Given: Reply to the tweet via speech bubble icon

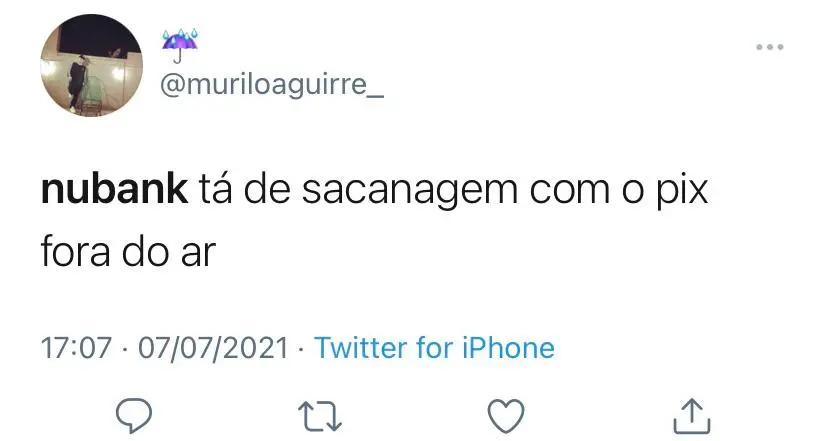Looking at the screenshot, I should pyautogui.click(x=131, y=413).
